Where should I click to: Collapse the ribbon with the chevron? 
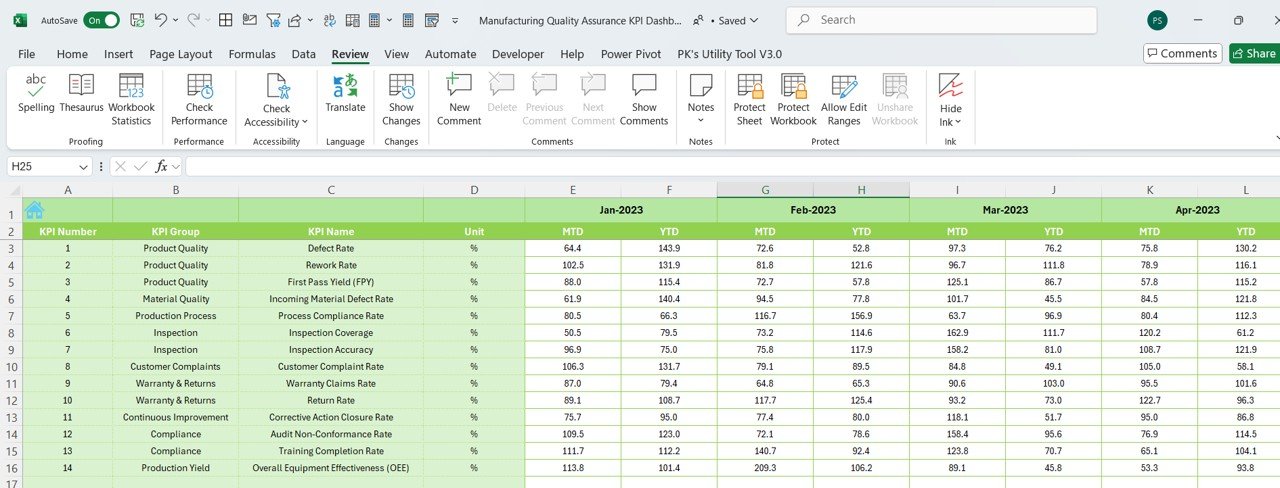point(1277,139)
